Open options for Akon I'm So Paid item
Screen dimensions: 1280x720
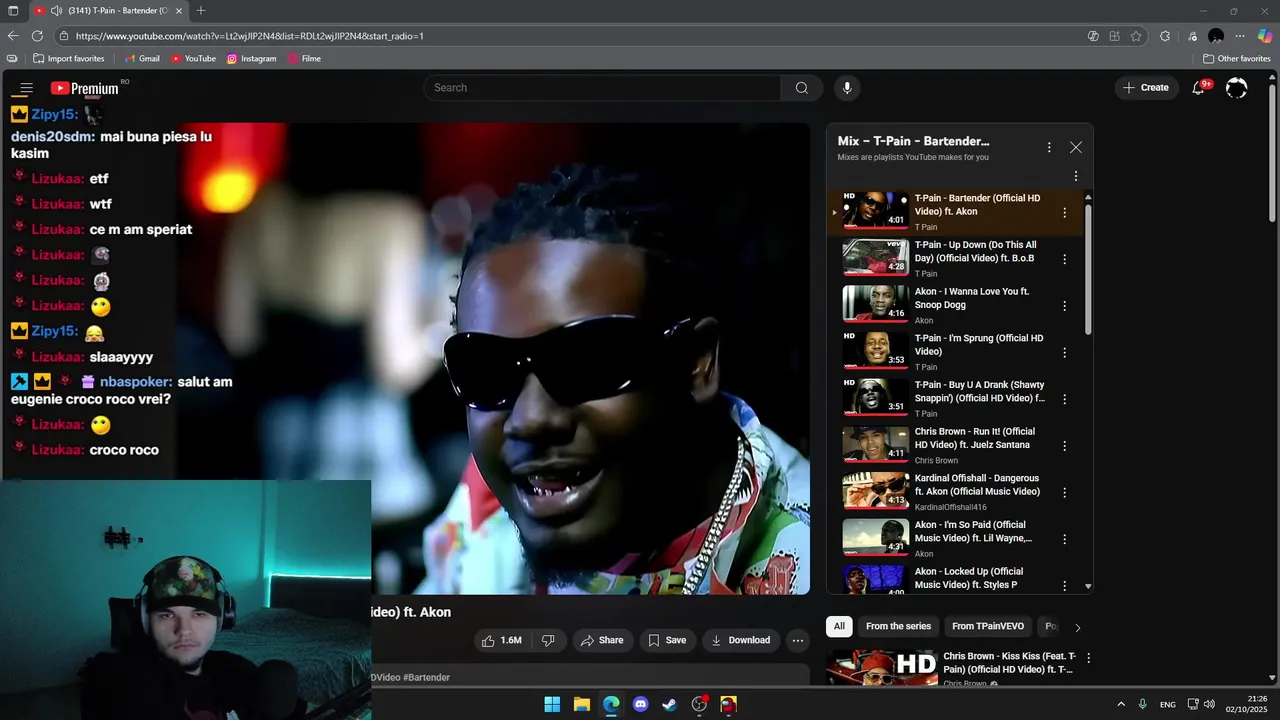pyautogui.click(x=1064, y=539)
